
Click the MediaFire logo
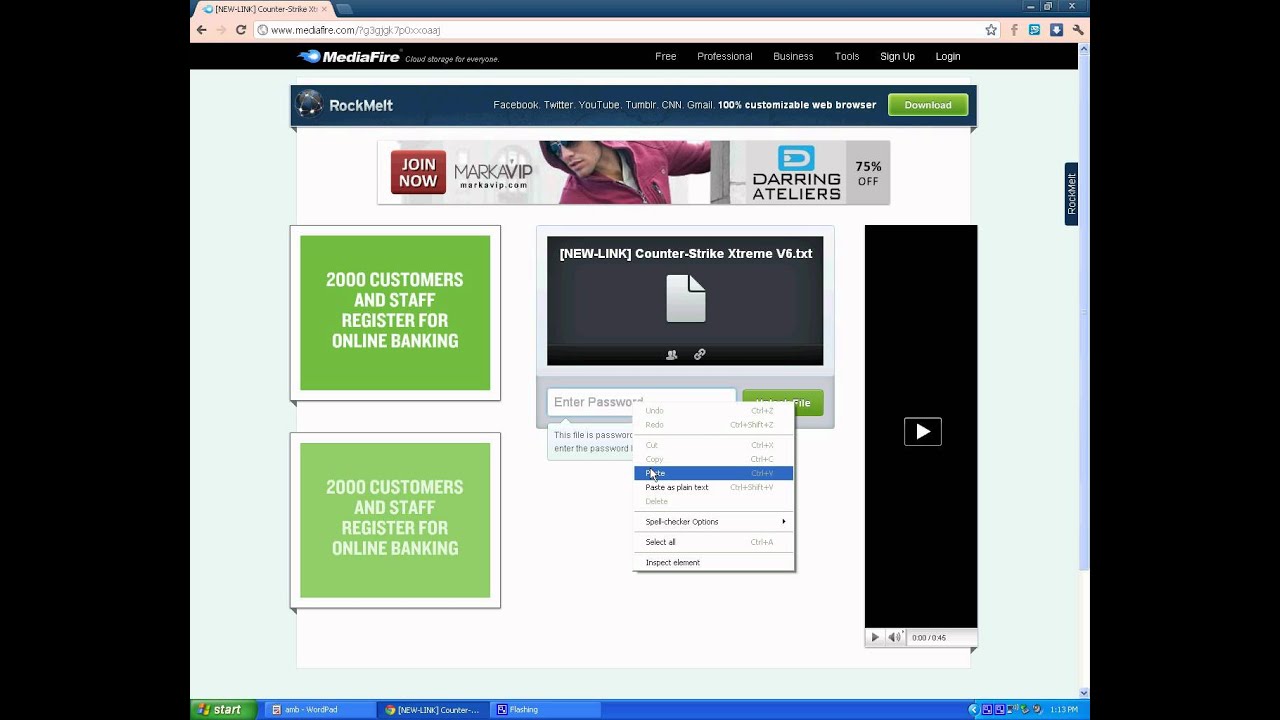350,57
